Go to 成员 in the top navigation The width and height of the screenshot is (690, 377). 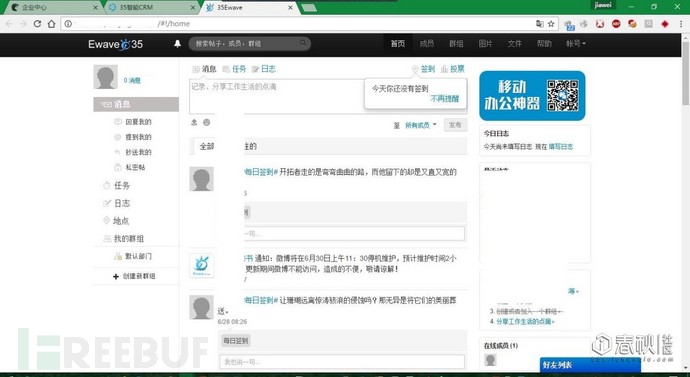pos(426,44)
